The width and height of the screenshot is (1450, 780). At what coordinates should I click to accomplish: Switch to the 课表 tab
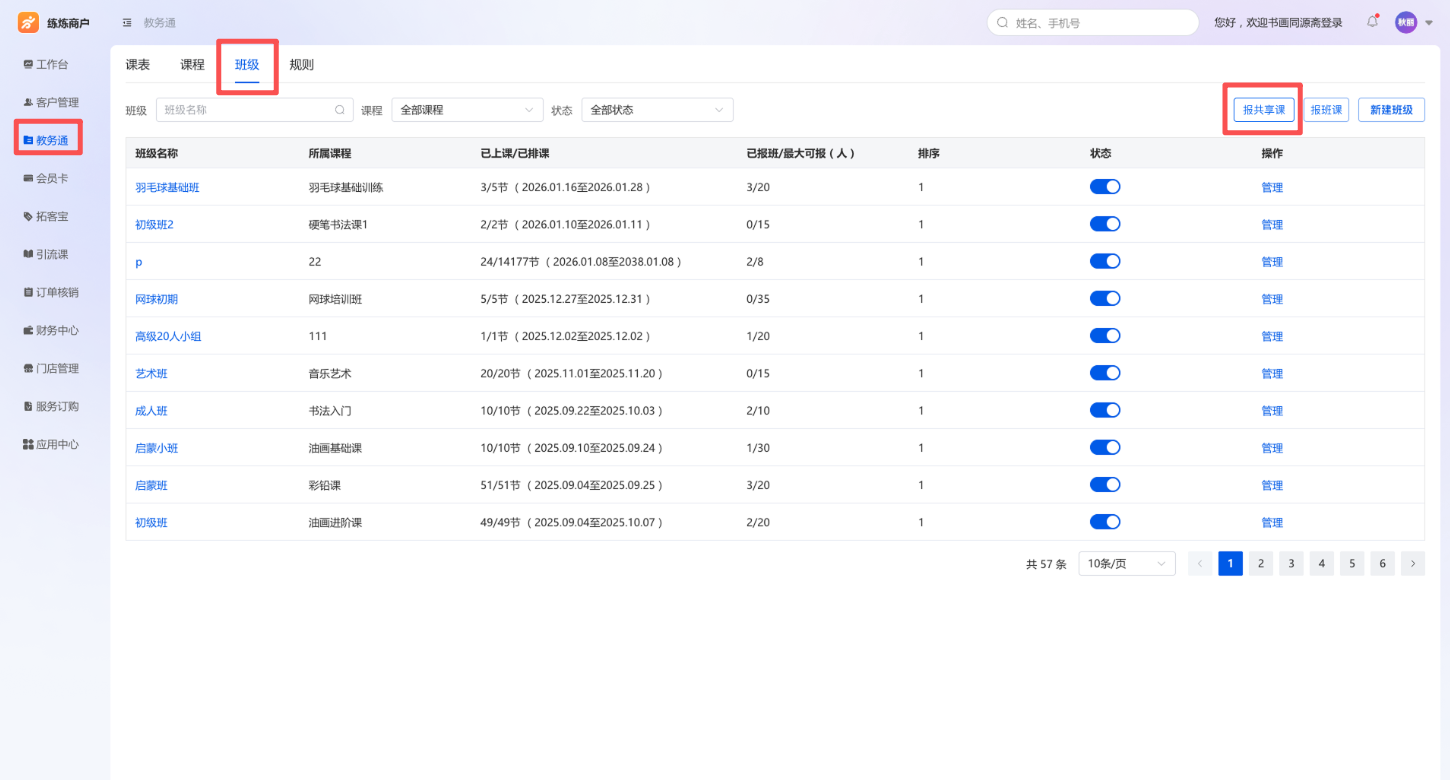138,65
